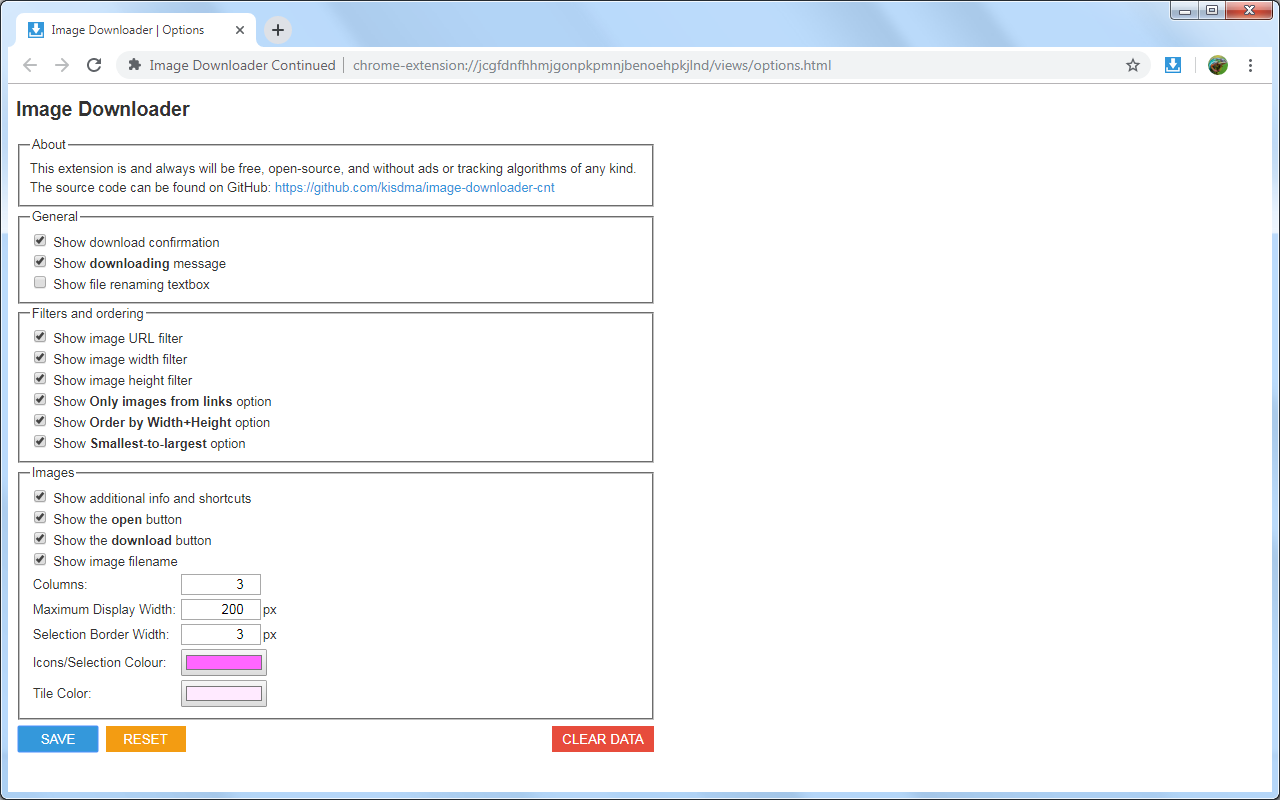Toggle Show downloading message checkbox
The width and height of the screenshot is (1280, 800).
40,262
